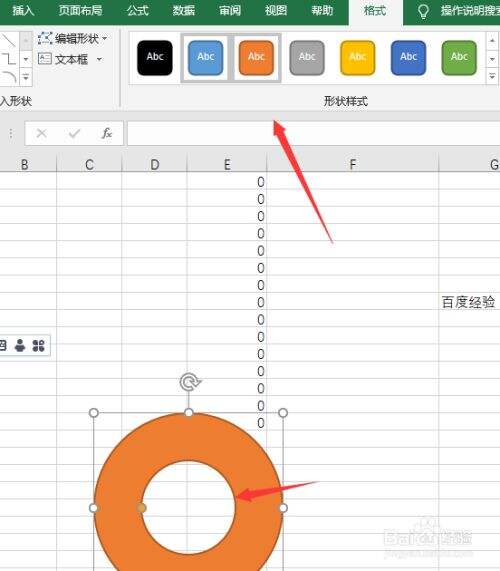The width and height of the screenshot is (500, 571).
Task: Expand the shape styles gallery more button
Action: coord(492,76)
